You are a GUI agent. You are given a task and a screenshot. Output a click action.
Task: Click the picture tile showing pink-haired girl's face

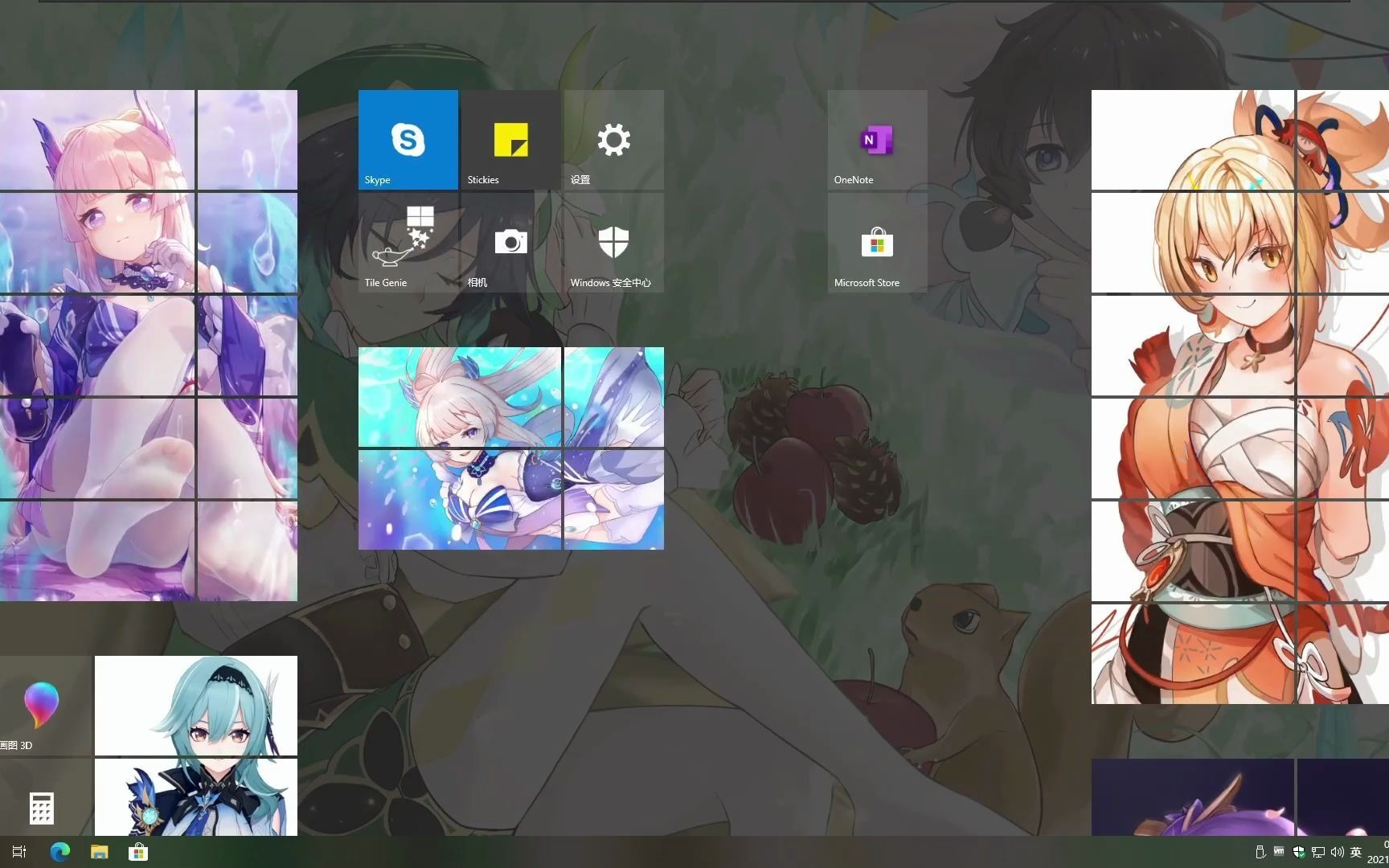point(97,243)
